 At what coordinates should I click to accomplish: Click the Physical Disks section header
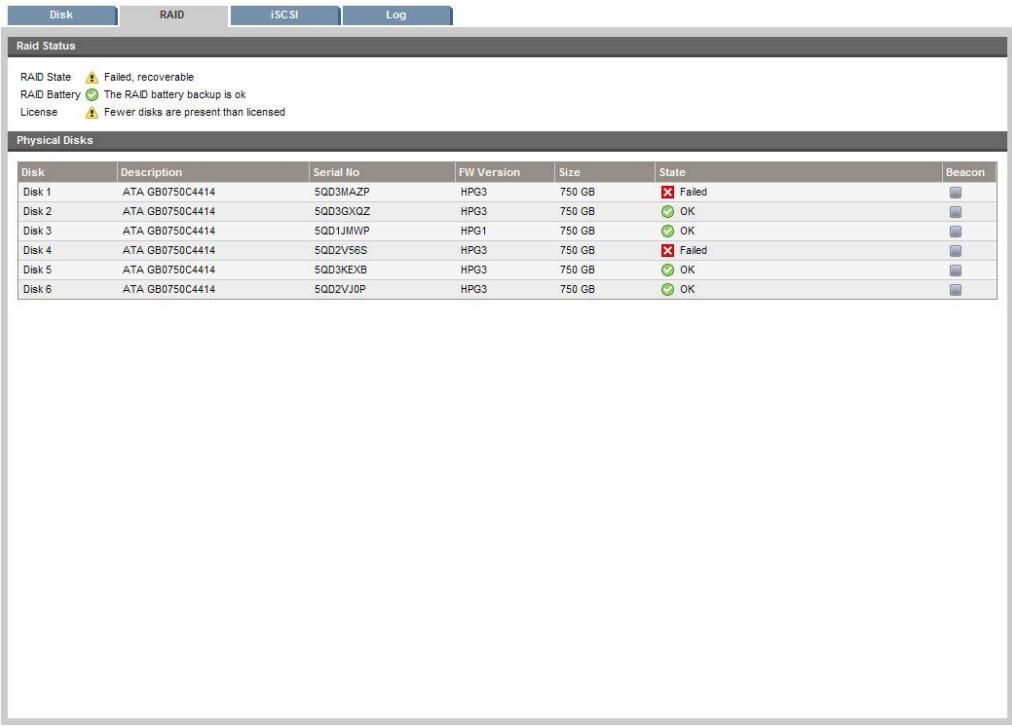pos(507,141)
